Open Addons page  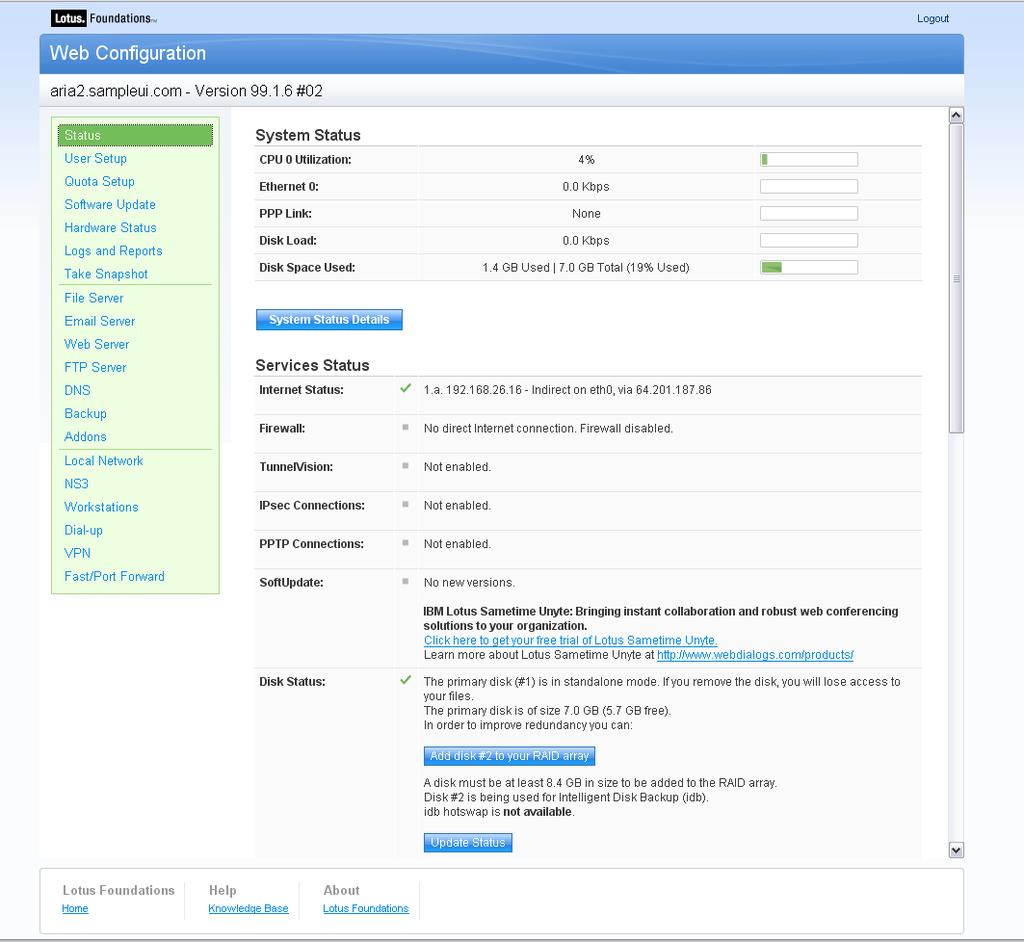[85, 436]
